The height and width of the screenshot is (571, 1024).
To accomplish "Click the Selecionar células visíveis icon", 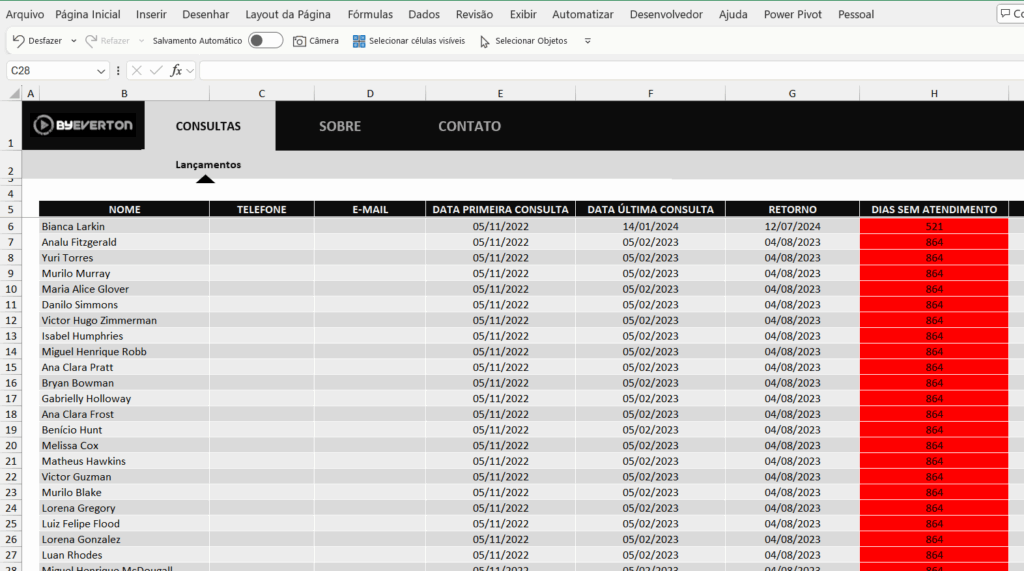I will point(359,41).
